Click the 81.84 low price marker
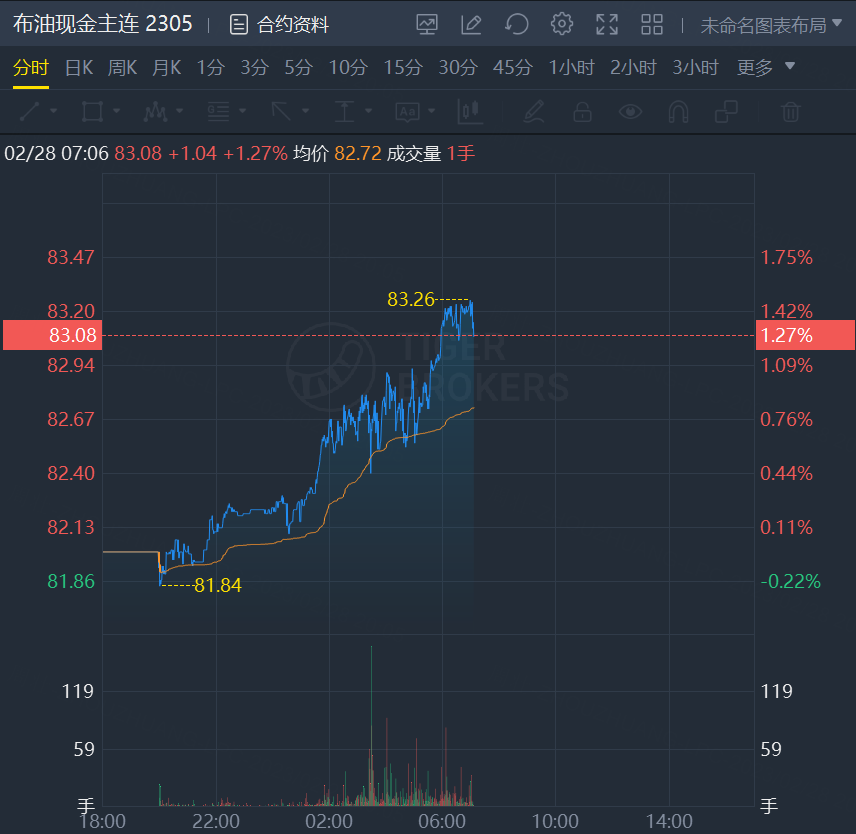Viewport: 856px width, 834px height. click(x=218, y=585)
